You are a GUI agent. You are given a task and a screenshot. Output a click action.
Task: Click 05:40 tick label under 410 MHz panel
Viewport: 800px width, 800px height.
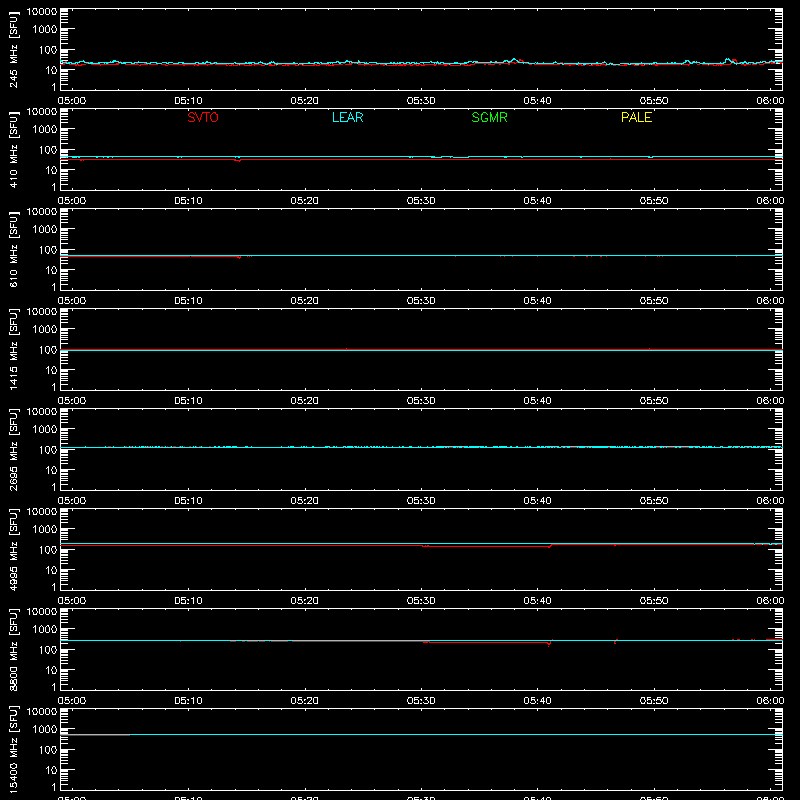click(537, 201)
